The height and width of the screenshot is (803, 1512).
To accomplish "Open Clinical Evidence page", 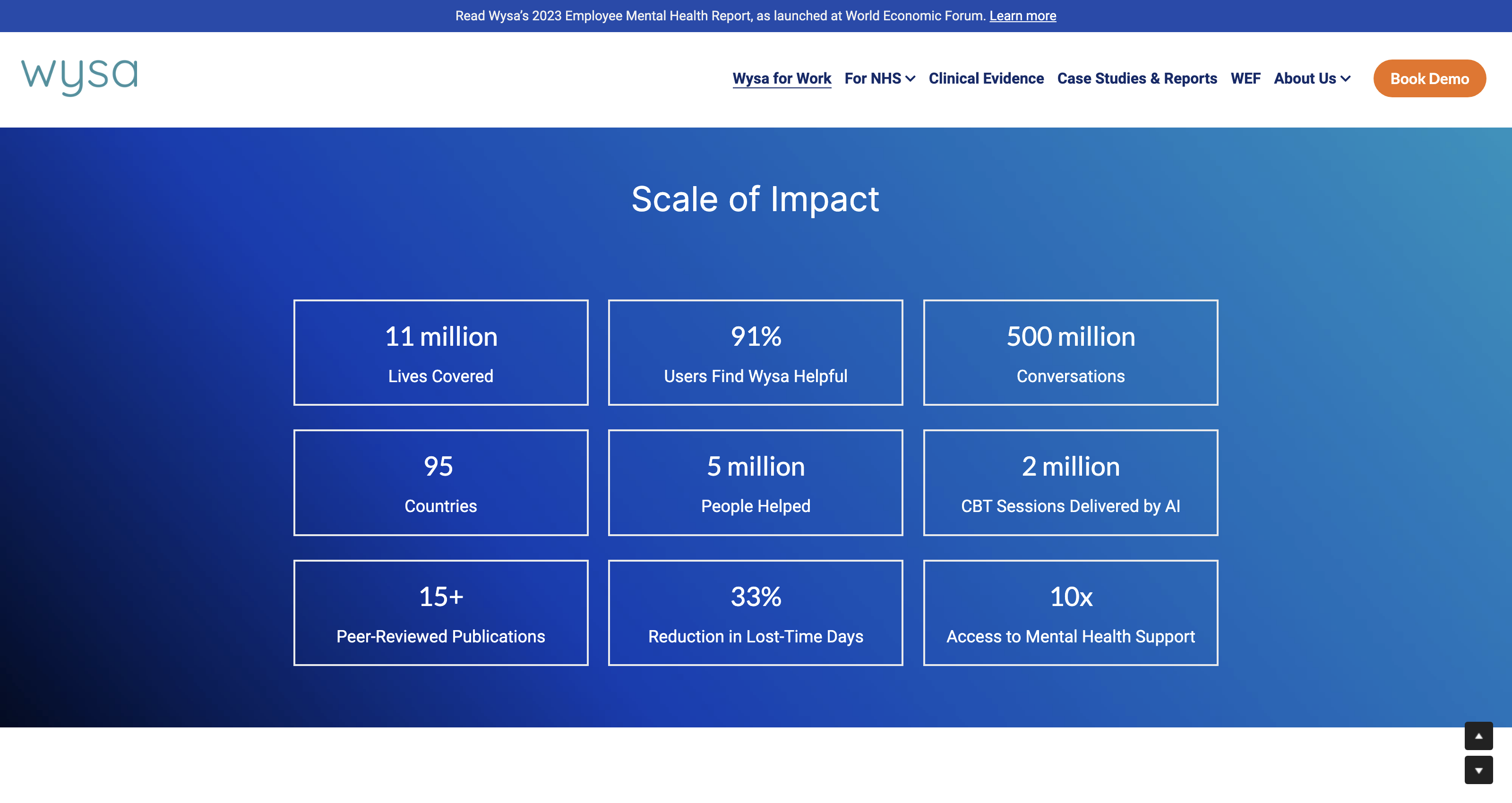I will pos(986,79).
